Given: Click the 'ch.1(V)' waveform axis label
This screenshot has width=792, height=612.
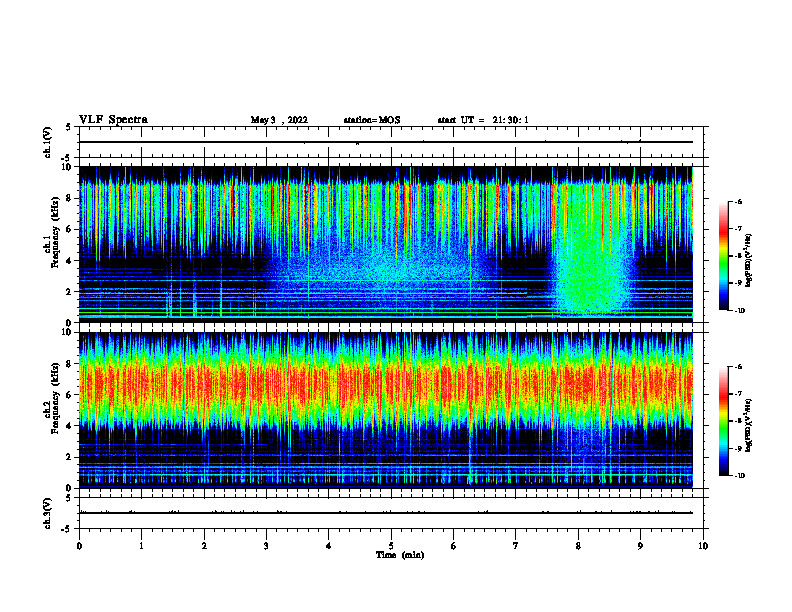Looking at the screenshot, I should (48, 142).
